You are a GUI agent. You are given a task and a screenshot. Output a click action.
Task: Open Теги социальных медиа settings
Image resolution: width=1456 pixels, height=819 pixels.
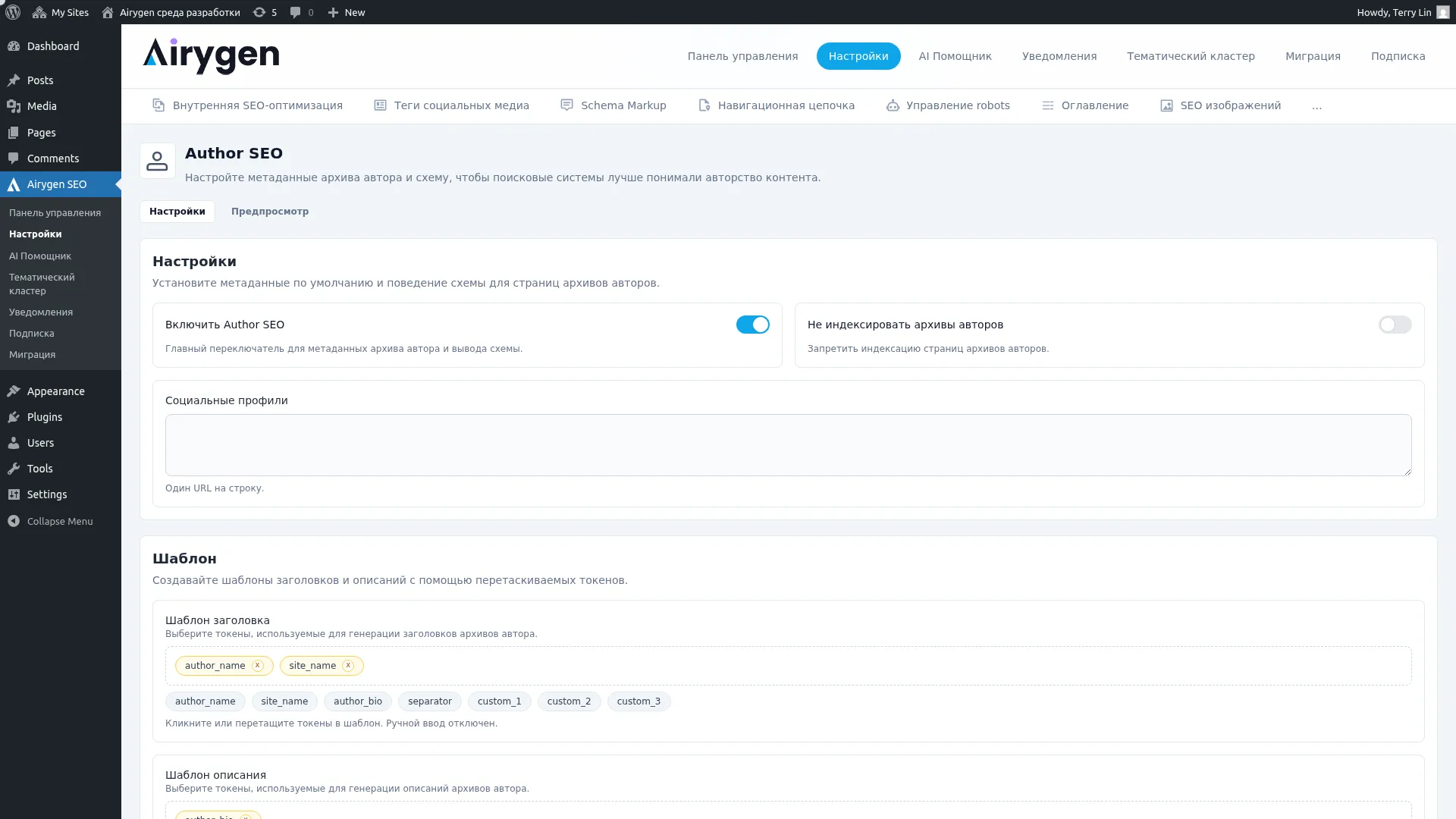(x=451, y=105)
